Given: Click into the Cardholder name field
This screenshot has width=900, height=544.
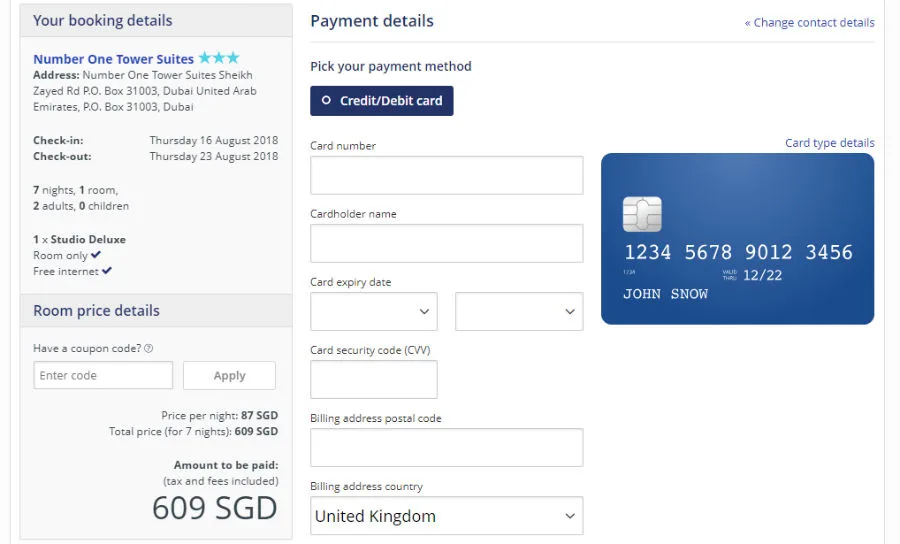Looking at the screenshot, I should 446,243.
